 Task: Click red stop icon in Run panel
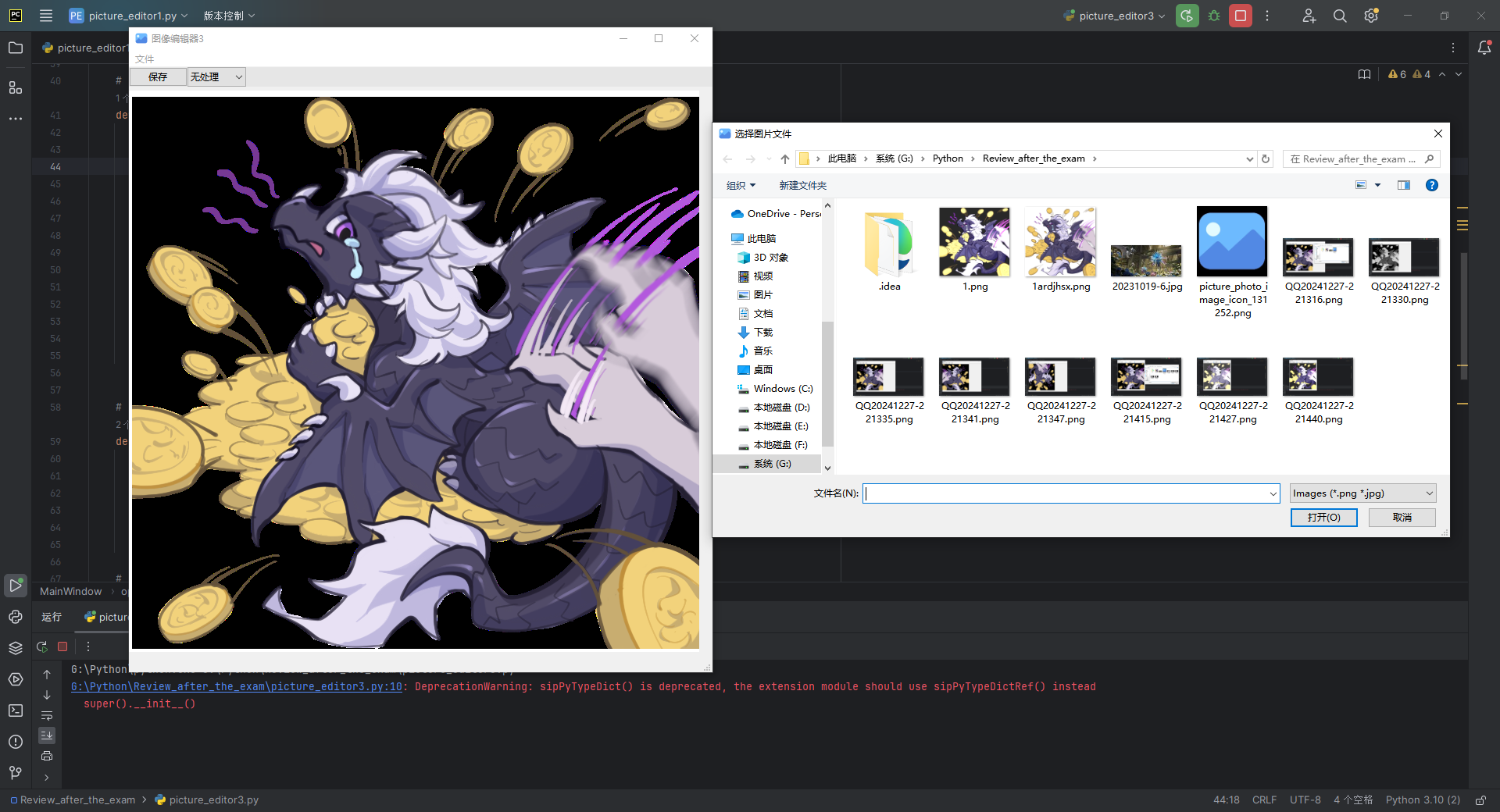click(x=62, y=646)
